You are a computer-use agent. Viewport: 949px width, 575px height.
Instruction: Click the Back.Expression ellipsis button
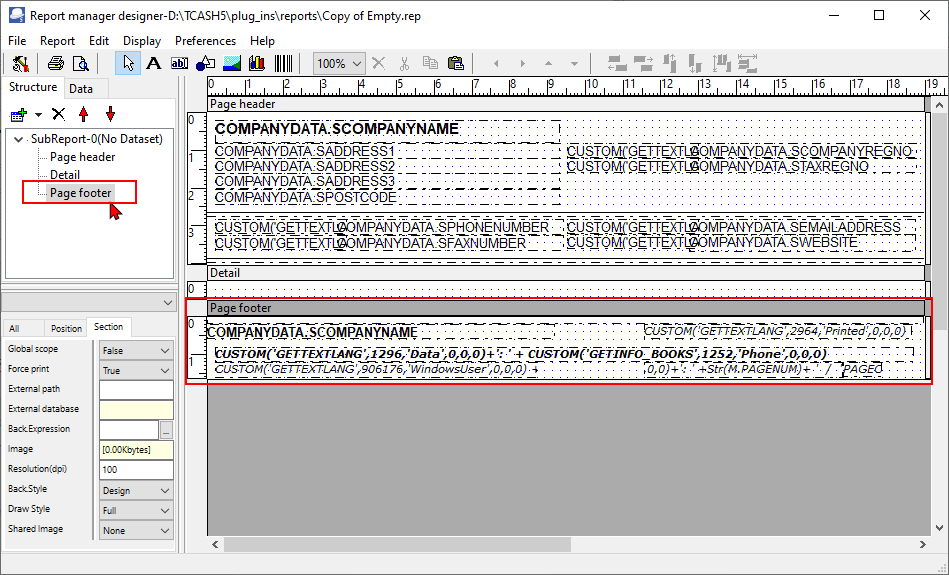pos(166,430)
